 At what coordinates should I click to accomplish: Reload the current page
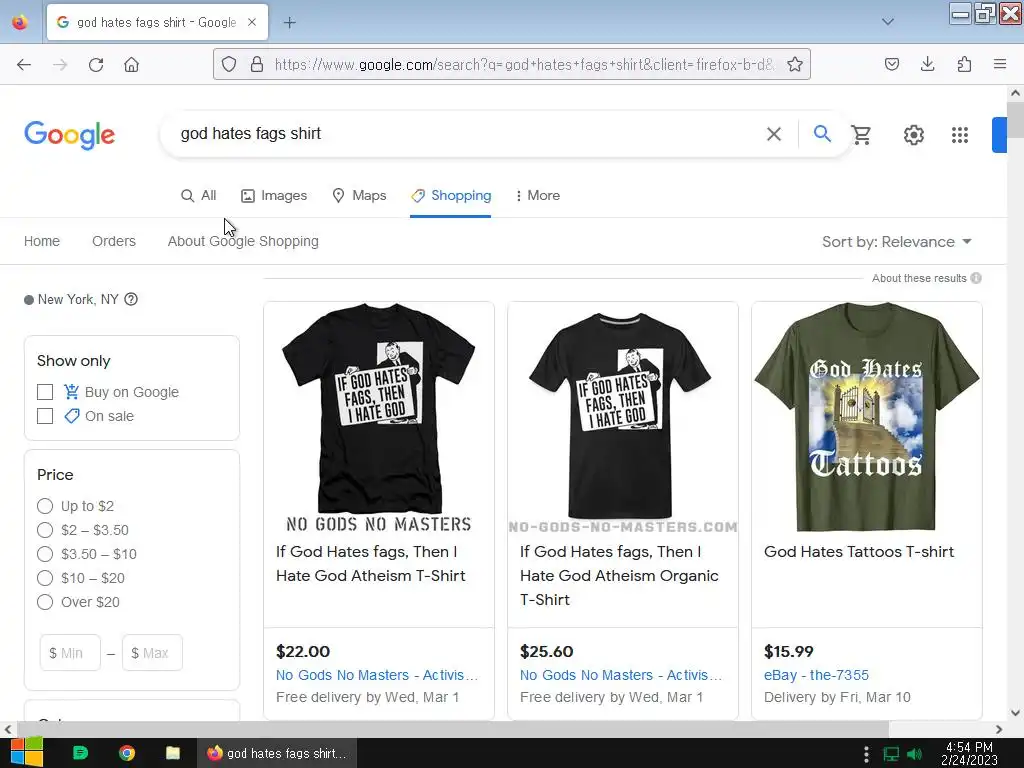coord(96,65)
